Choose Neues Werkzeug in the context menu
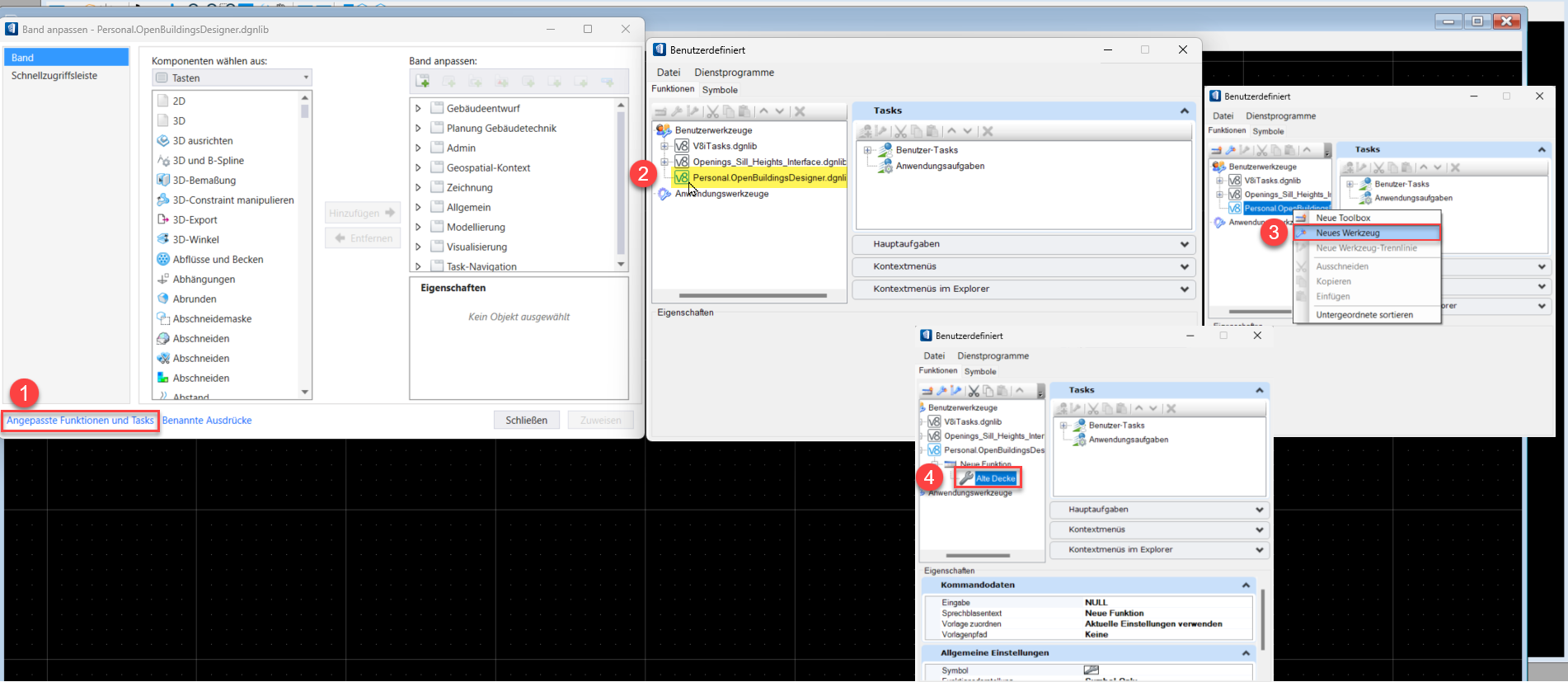Image resolution: width=1568 pixels, height=682 pixels. tap(1367, 233)
